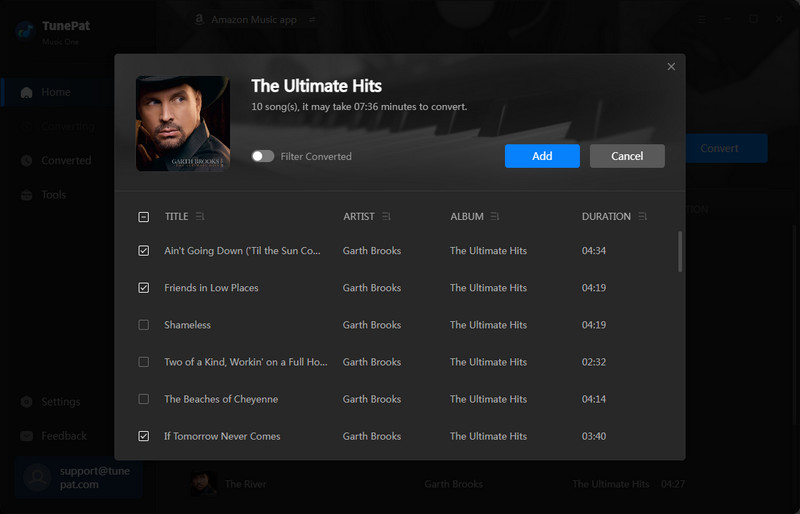Image resolution: width=800 pixels, height=514 pixels.
Task: Click the ARTIST column header
Action: pos(359,216)
